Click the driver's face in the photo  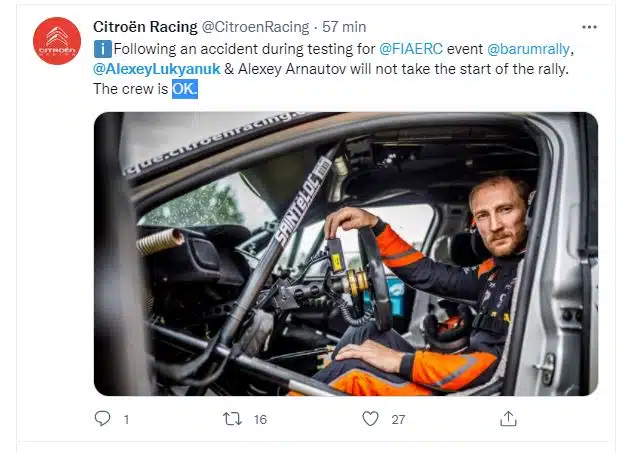(x=499, y=217)
